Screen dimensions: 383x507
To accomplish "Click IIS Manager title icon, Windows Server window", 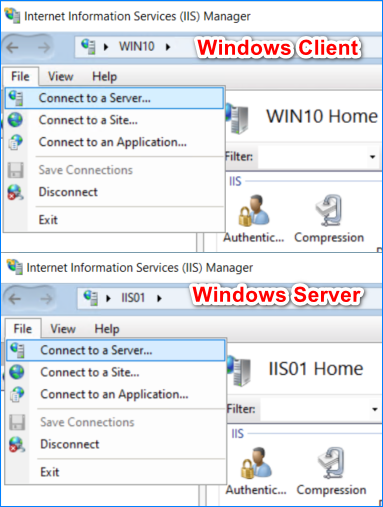I will (x=14, y=267).
